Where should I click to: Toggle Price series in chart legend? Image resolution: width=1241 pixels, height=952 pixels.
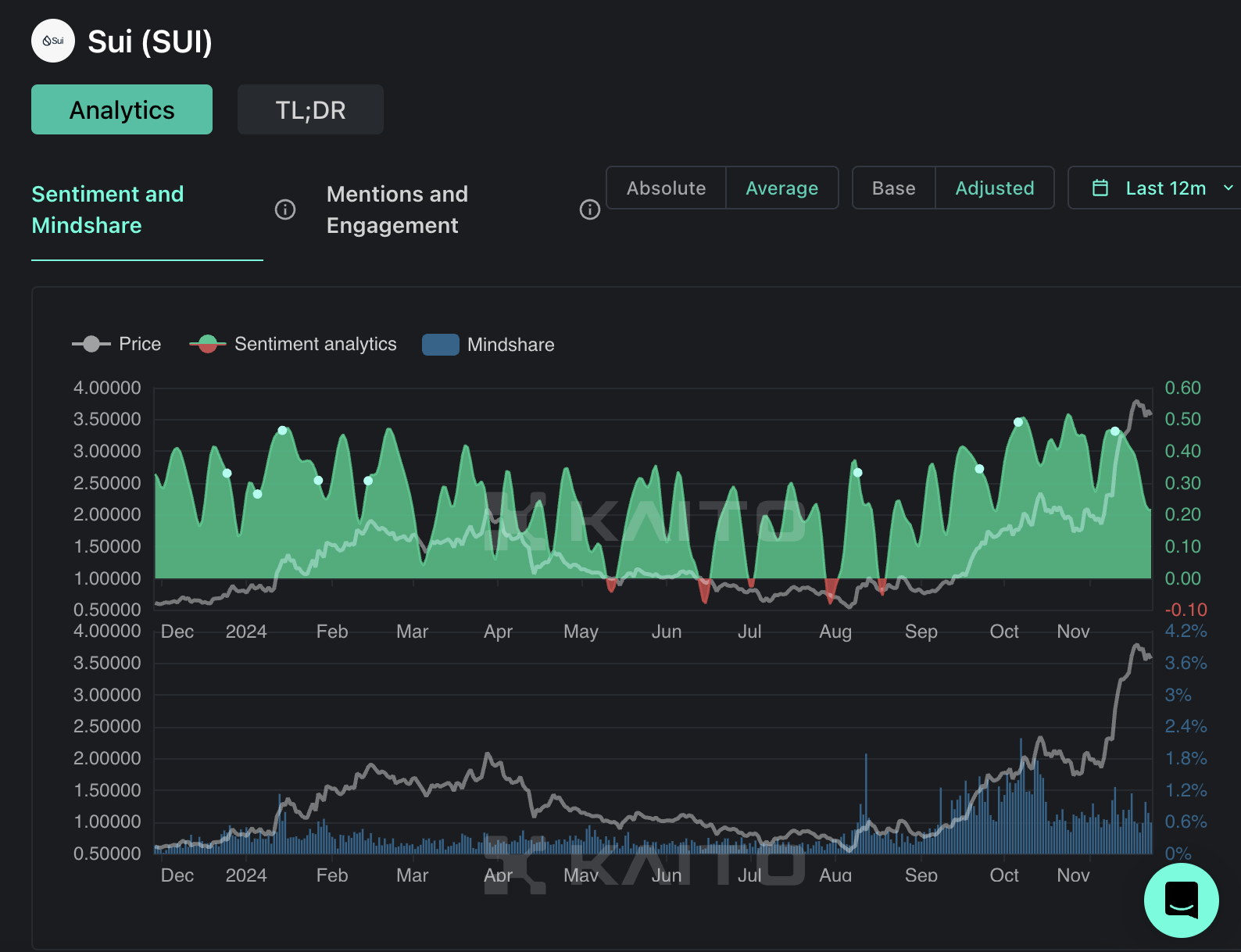pos(116,344)
